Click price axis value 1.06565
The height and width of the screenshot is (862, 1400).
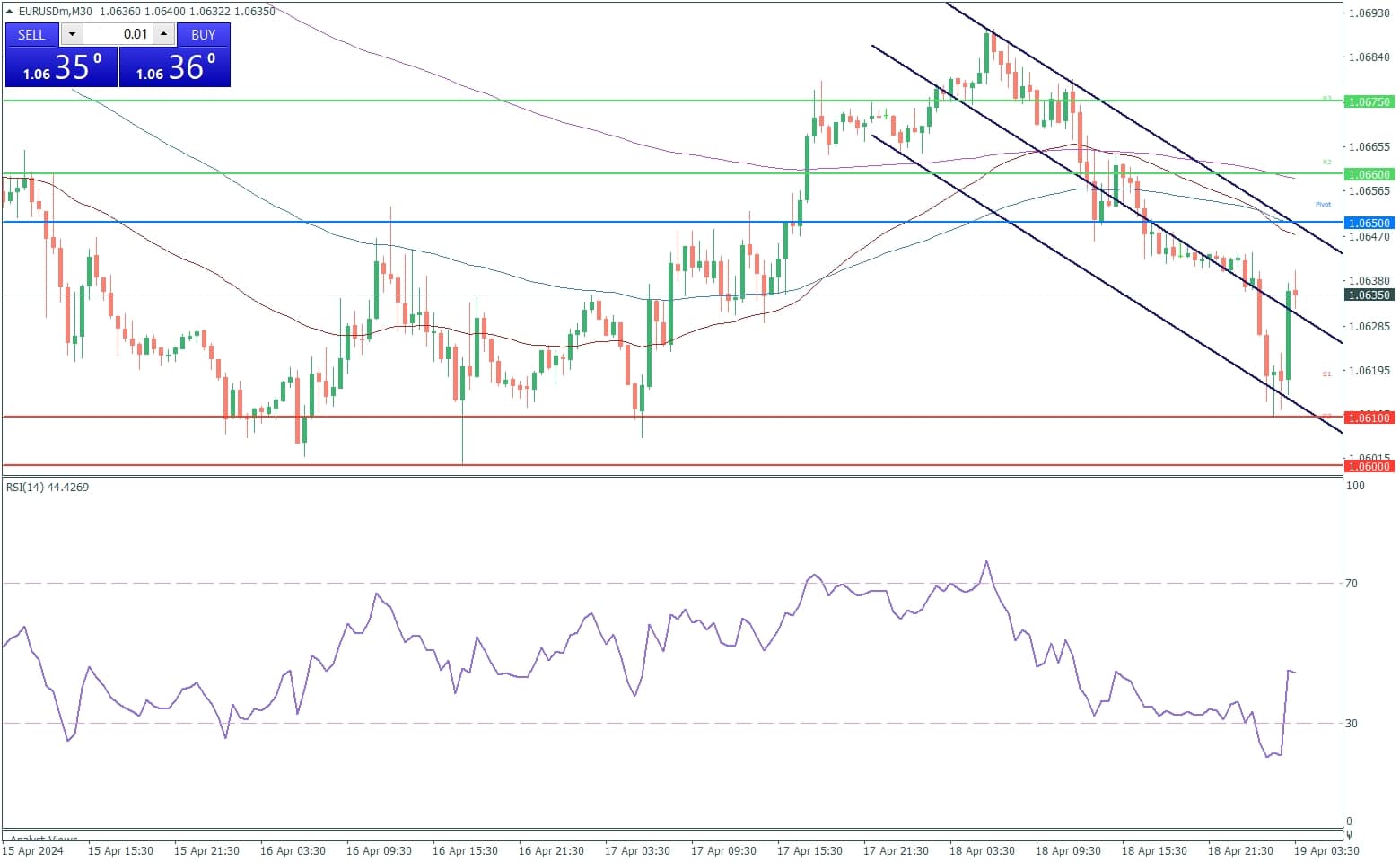[1369, 191]
